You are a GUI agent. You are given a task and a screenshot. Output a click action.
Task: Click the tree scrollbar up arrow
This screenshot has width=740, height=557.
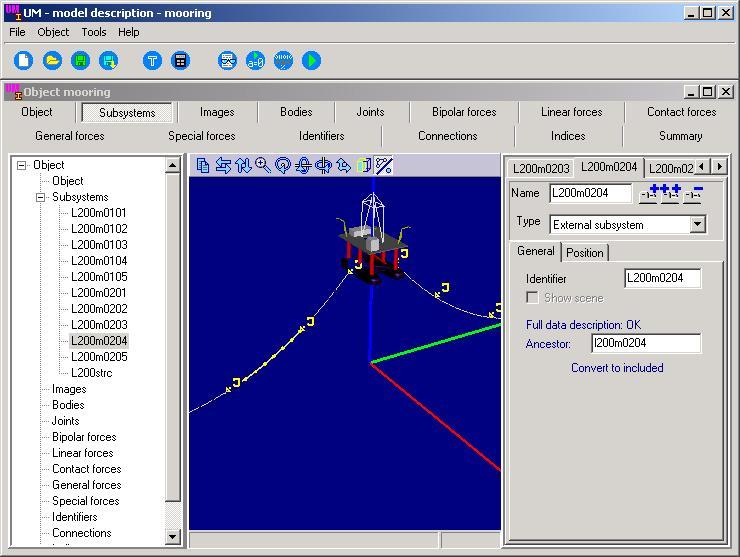(x=172, y=165)
